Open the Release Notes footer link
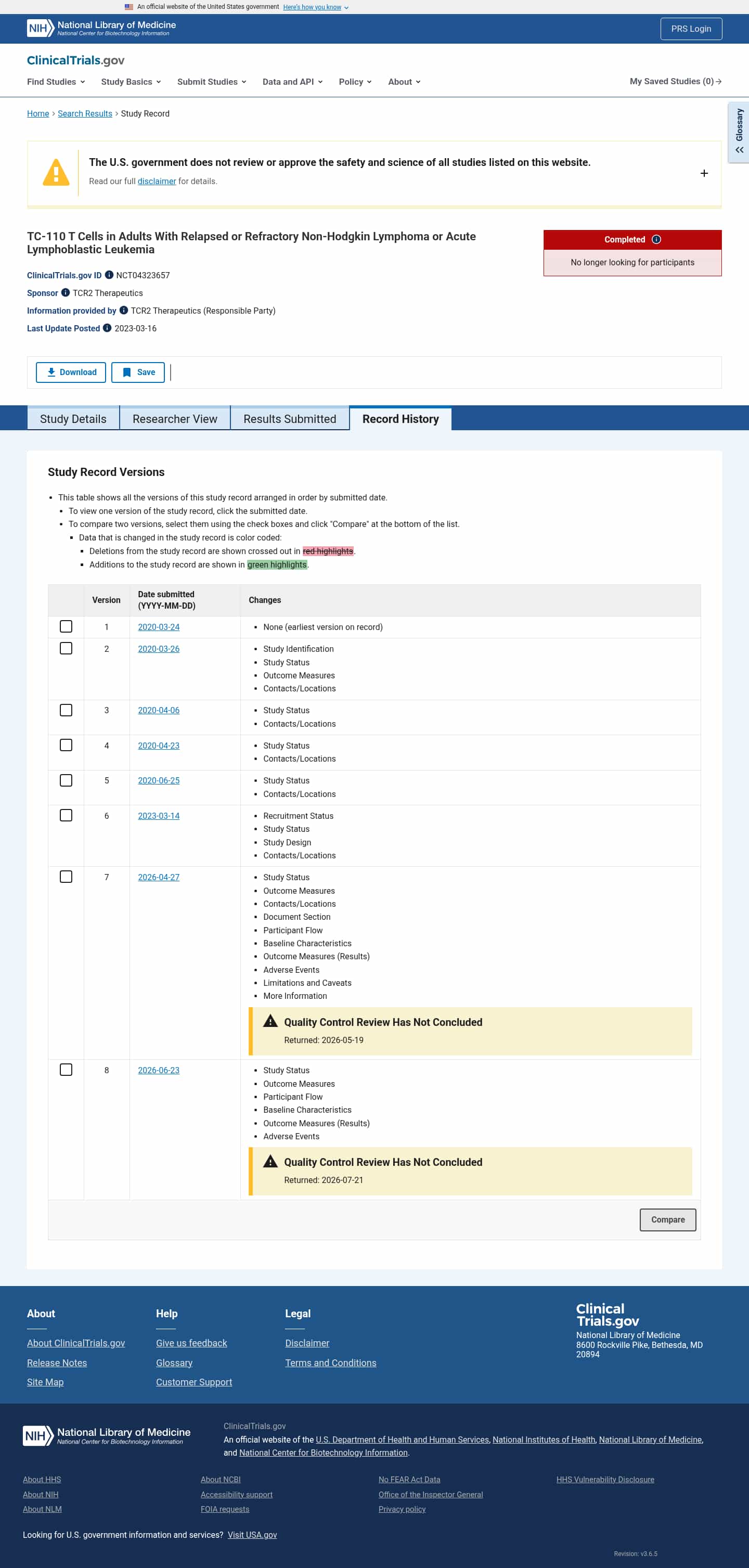Screen dimensions: 749x1568 (57, 1363)
